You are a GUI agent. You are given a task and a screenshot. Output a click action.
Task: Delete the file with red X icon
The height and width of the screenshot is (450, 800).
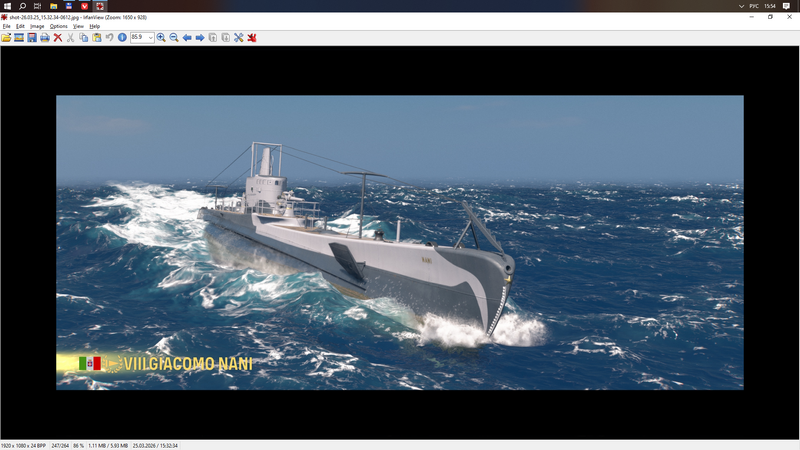tap(58, 37)
